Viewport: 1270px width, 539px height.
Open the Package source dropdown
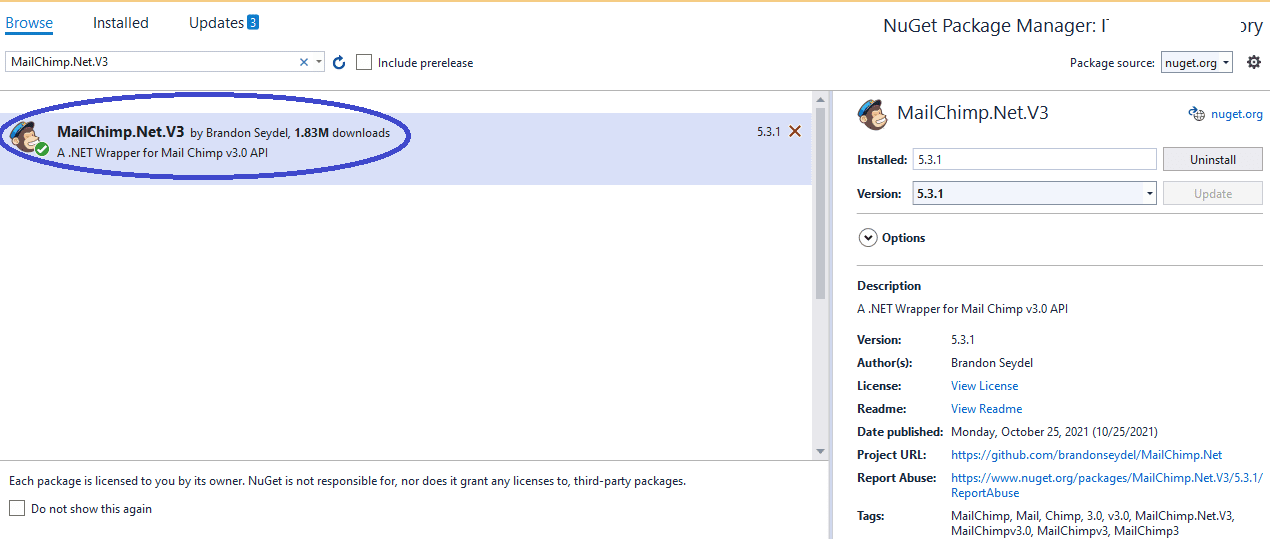point(1197,62)
